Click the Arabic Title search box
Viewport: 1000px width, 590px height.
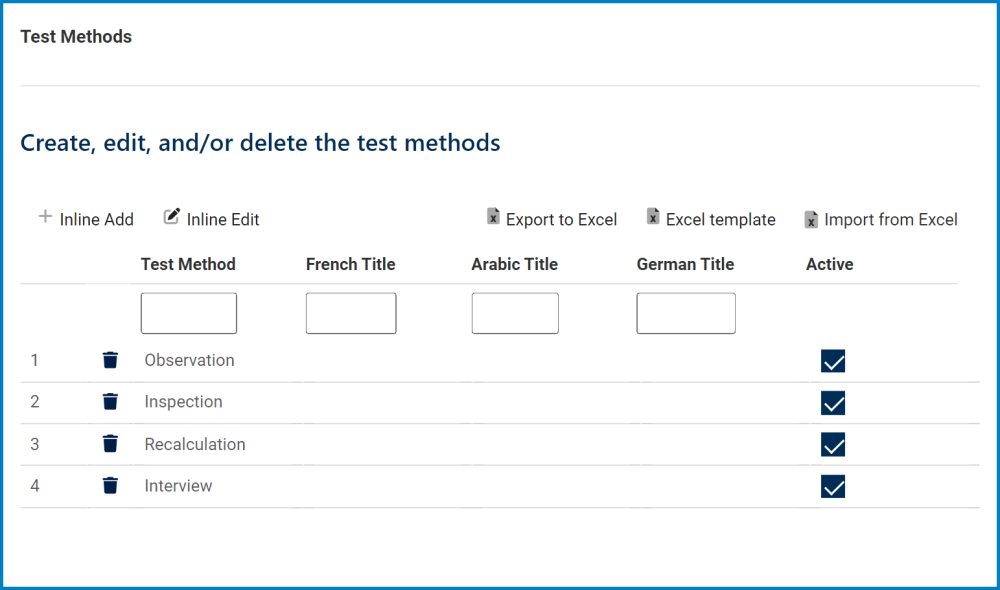(514, 313)
